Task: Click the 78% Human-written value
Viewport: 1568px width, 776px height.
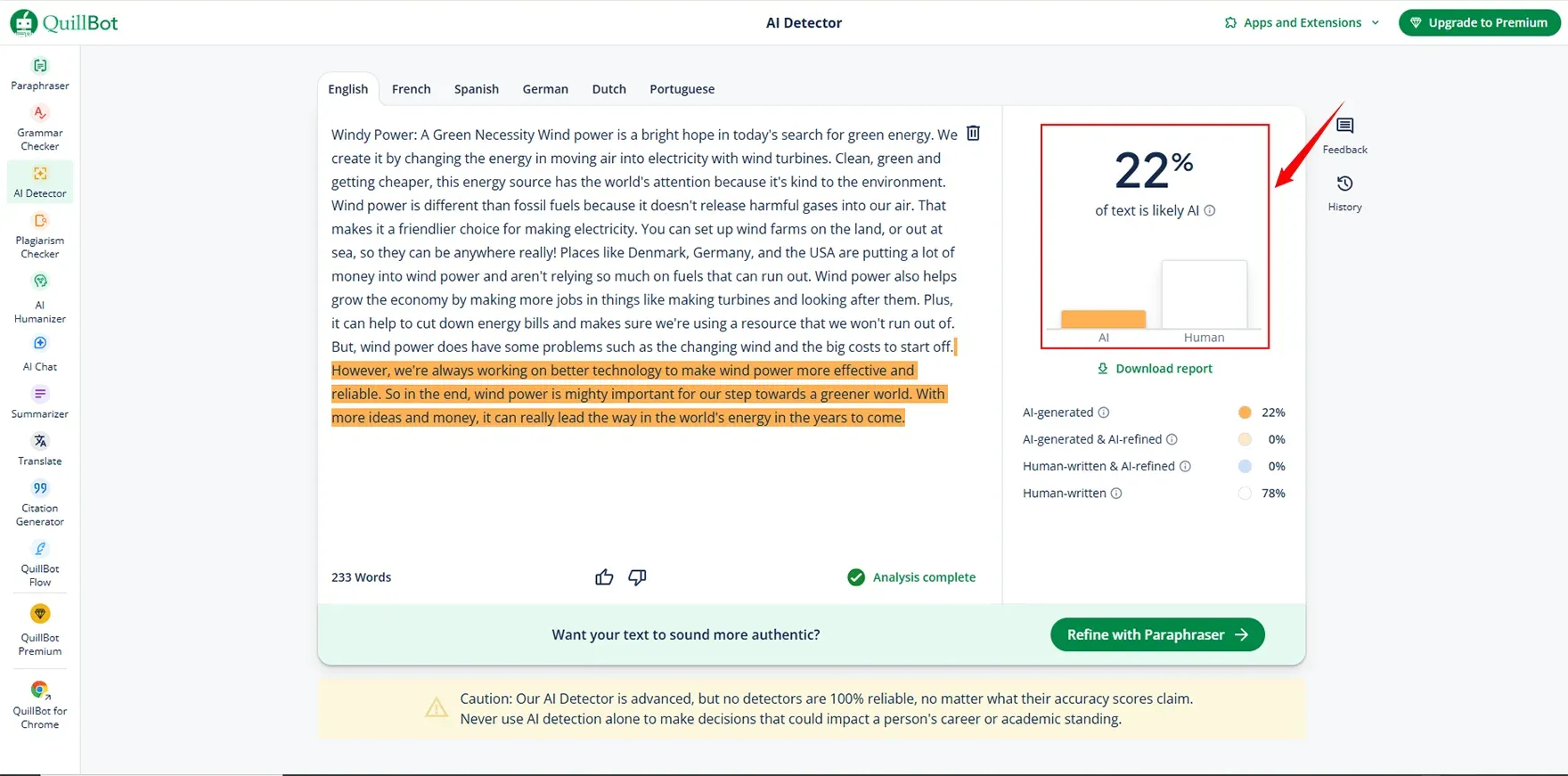Action: coord(1273,493)
